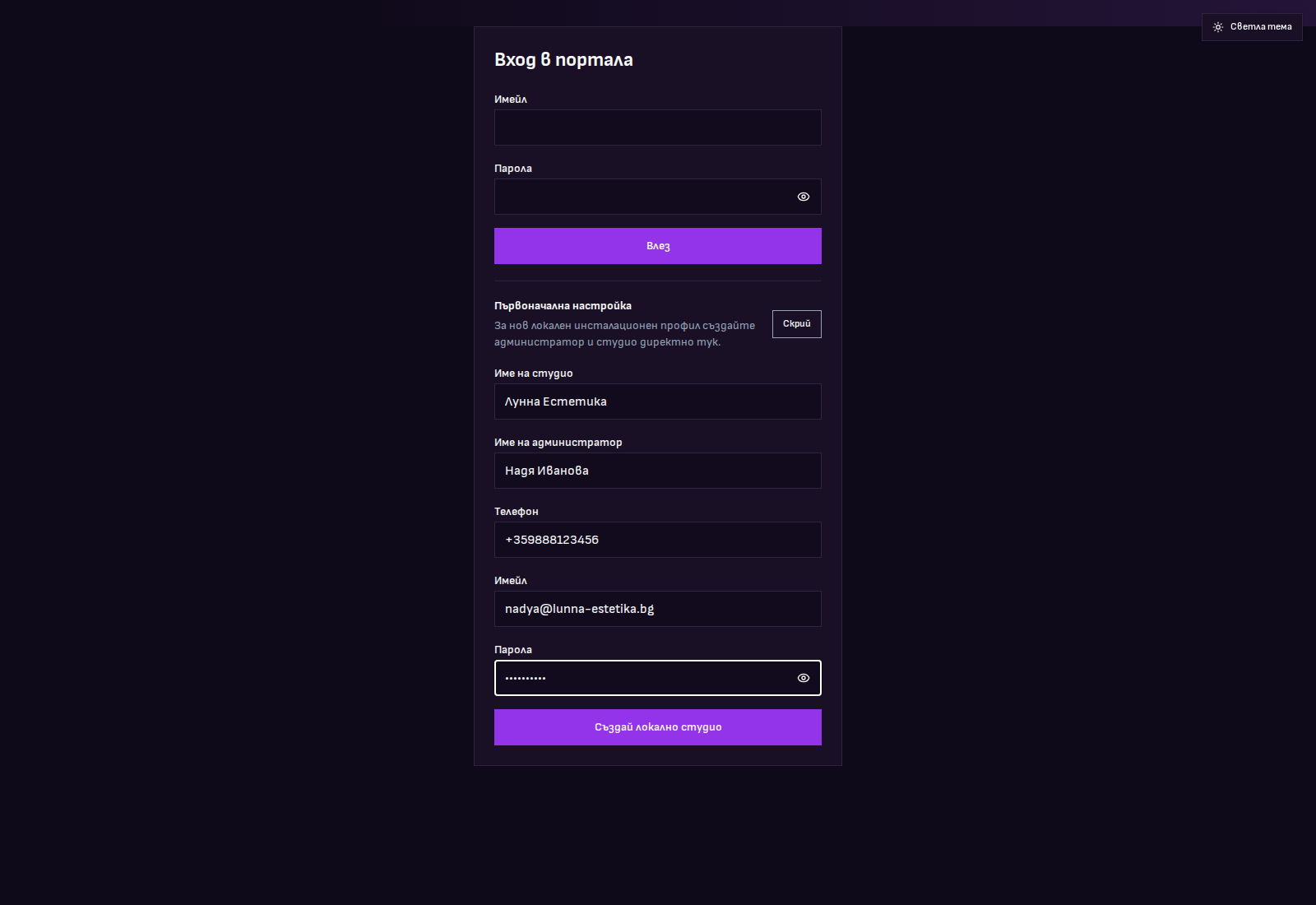Reveal the setup password via eye icon
Viewport: 1316px width, 905px height.
tap(804, 678)
